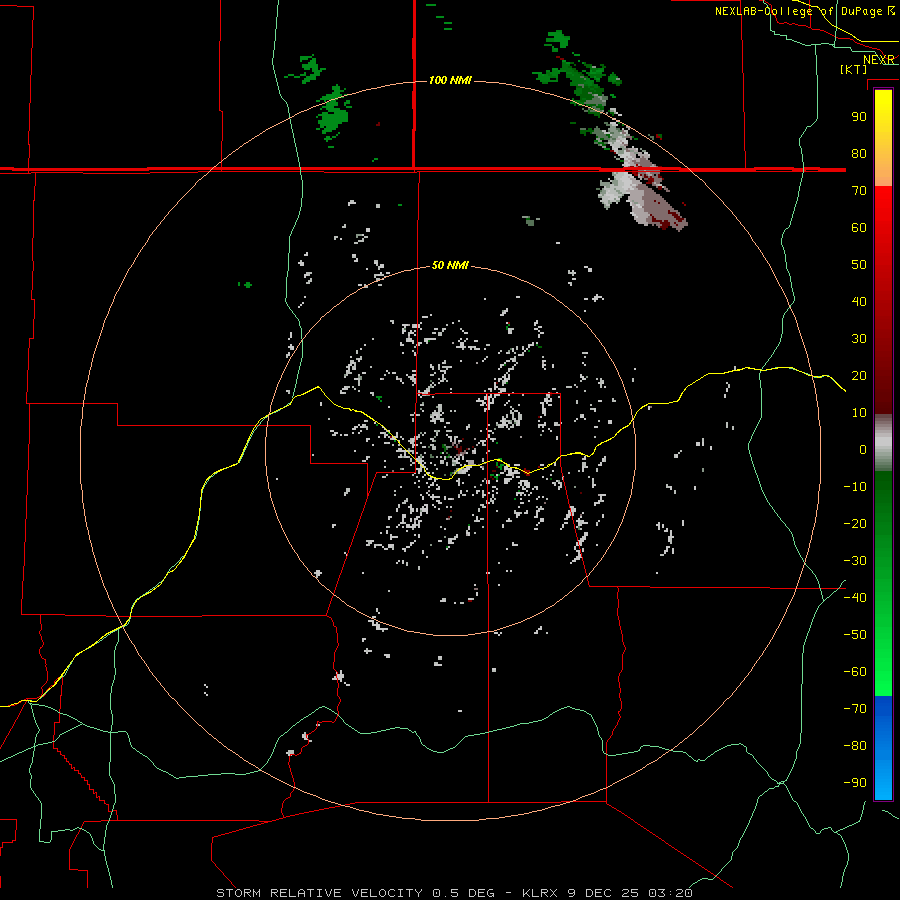Click the NEXR label above the scale

coord(879,60)
